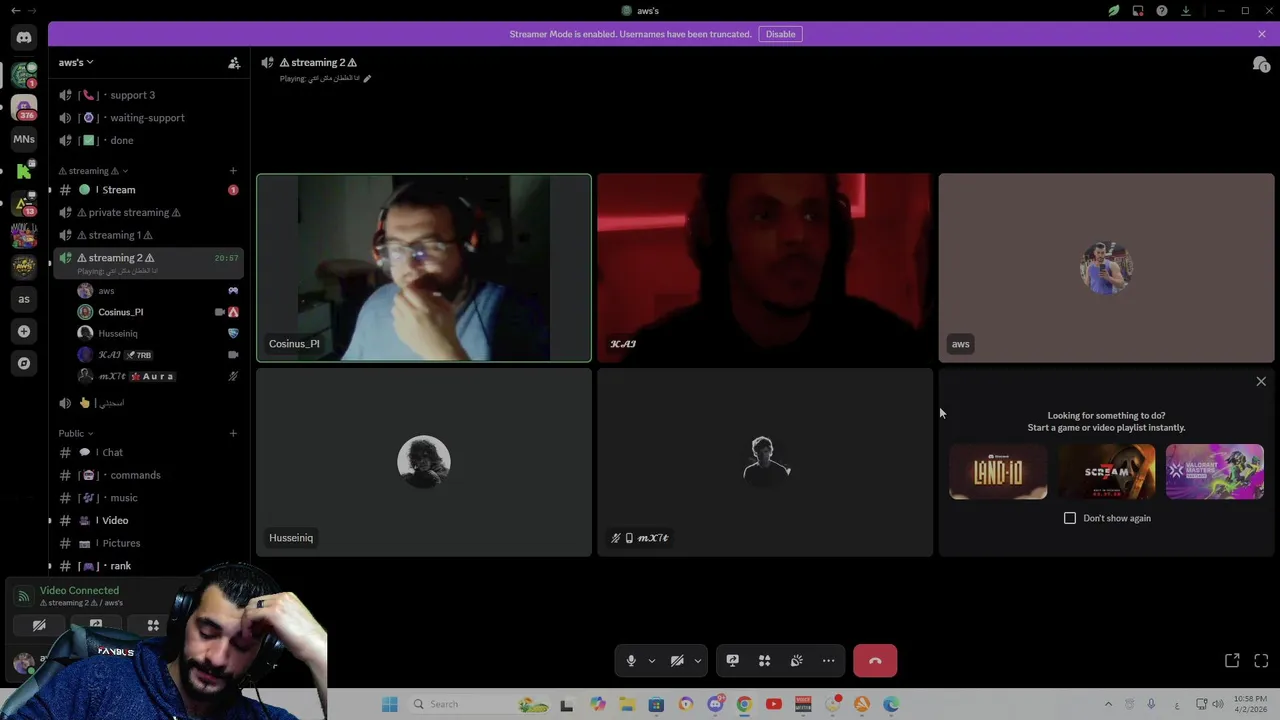Image resolution: width=1280 pixels, height=720 pixels.
Task: Turn on camera in call controls
Action: click(x=677, y=661)
